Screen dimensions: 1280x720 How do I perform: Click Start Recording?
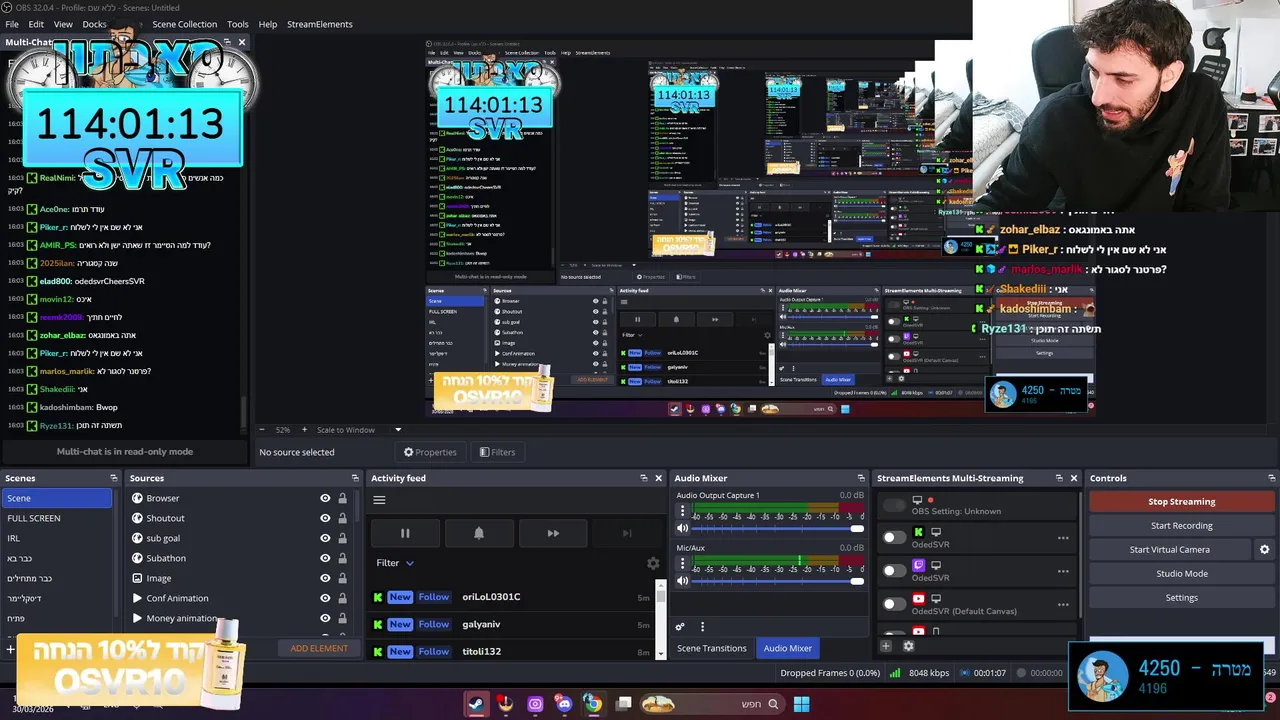1182,525
